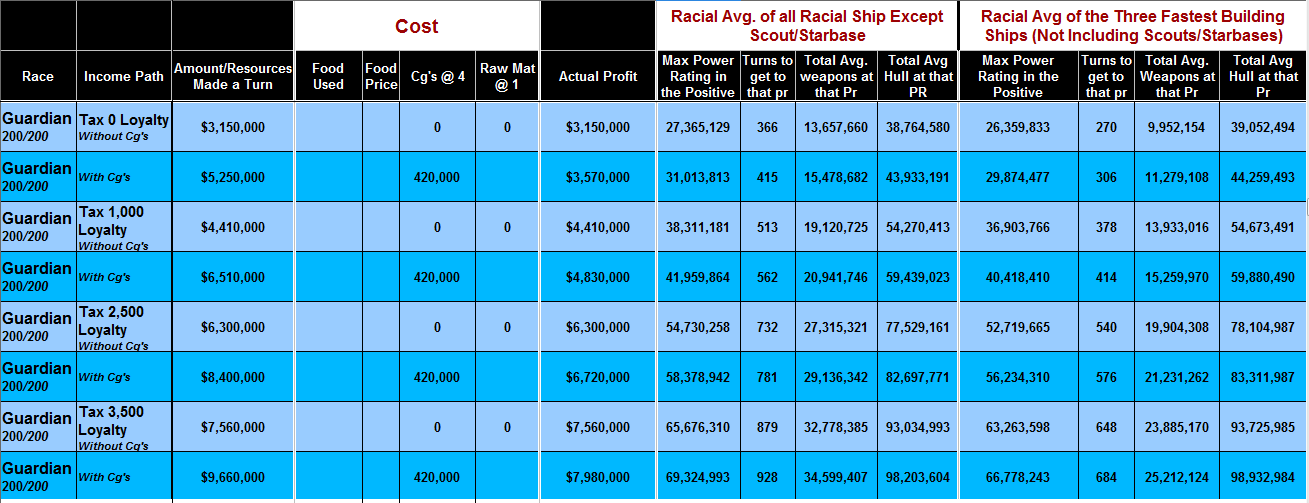The image size is (1309, 503).
Task: Select the cell showing $5,250,000
Action: [232, 177]
